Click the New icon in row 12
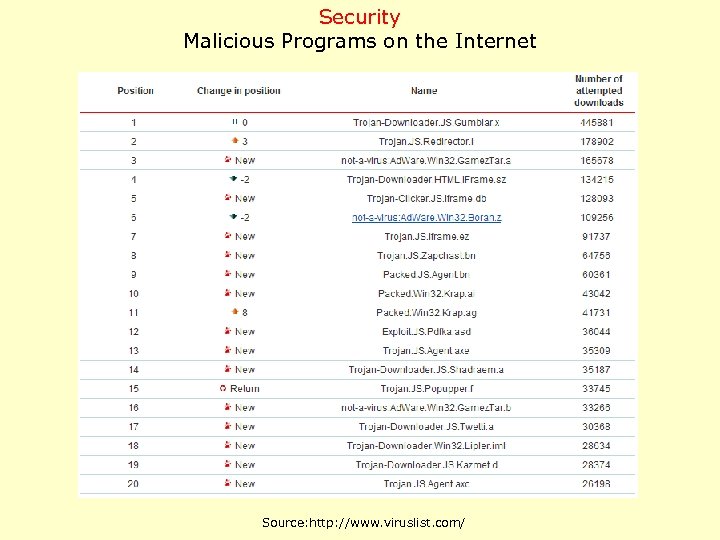The image size is (720, 540). 229,331
